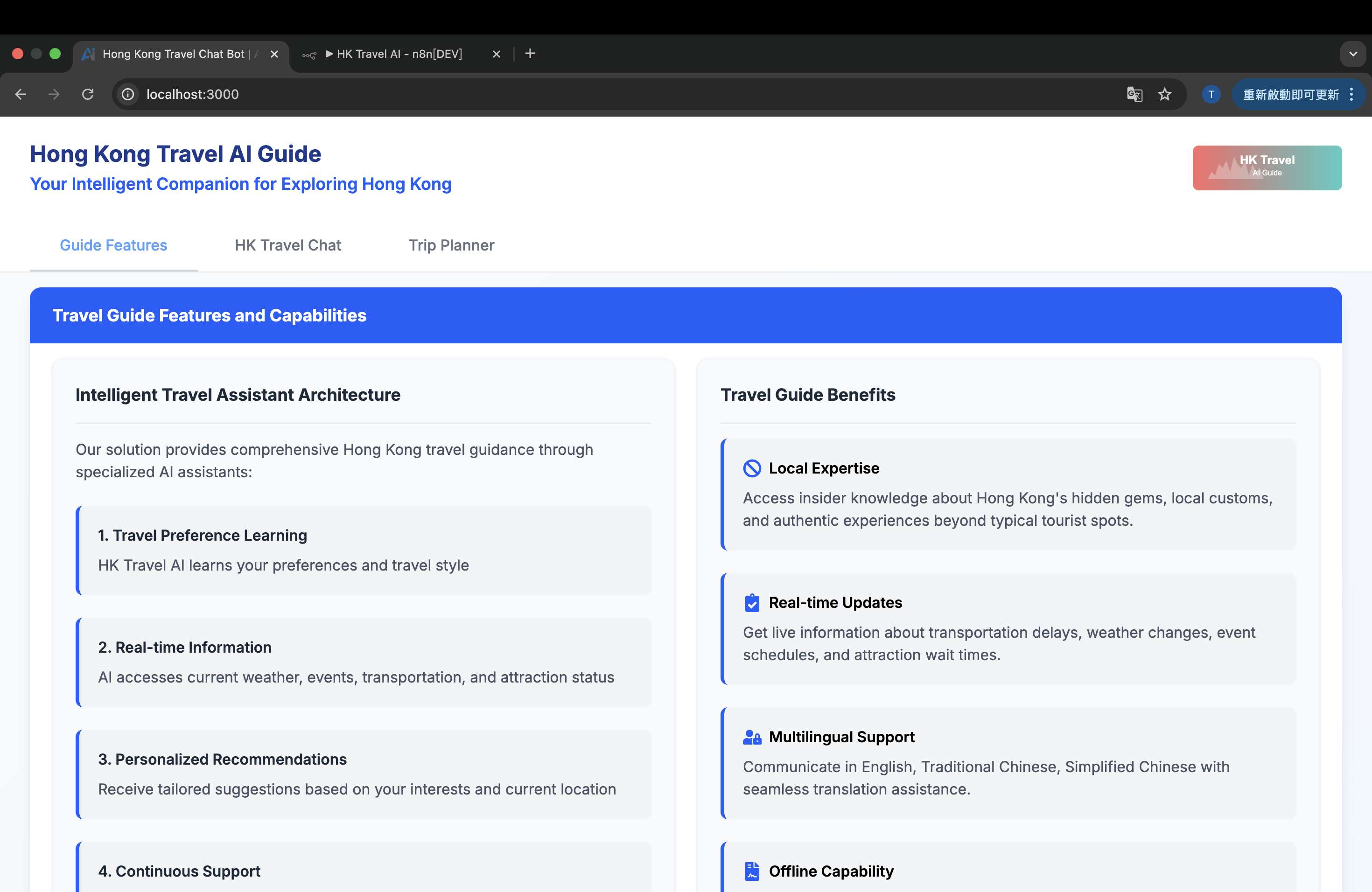
Task: Open the Chrome three-dot menu
Action: 1351,94
